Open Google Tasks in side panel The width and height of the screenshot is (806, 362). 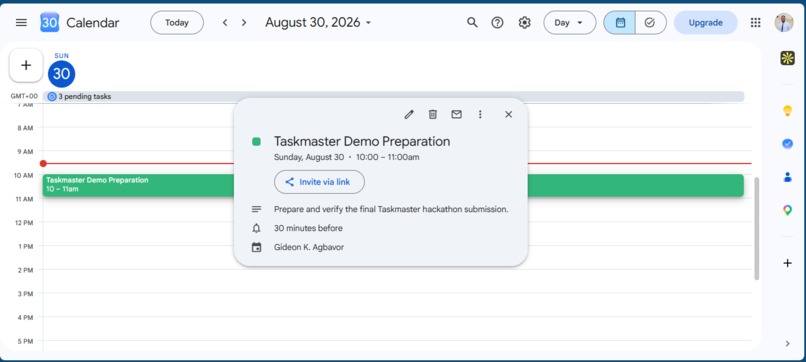point(787,144)
